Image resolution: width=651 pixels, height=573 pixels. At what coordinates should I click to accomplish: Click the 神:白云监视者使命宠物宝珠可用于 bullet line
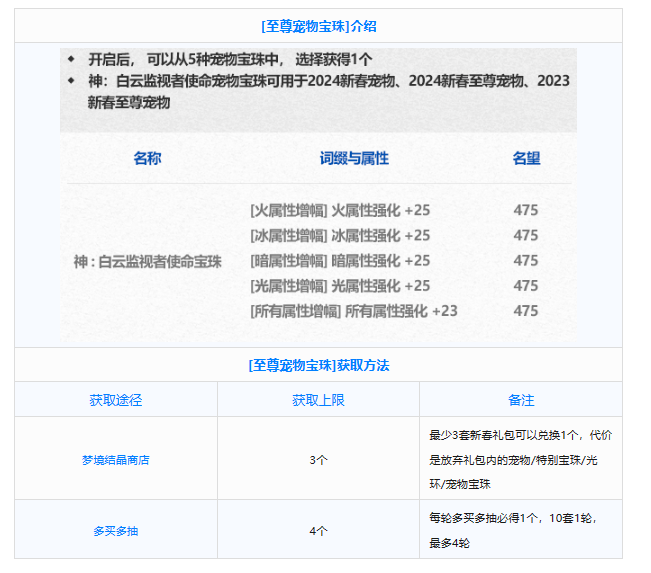coord(328,91)
